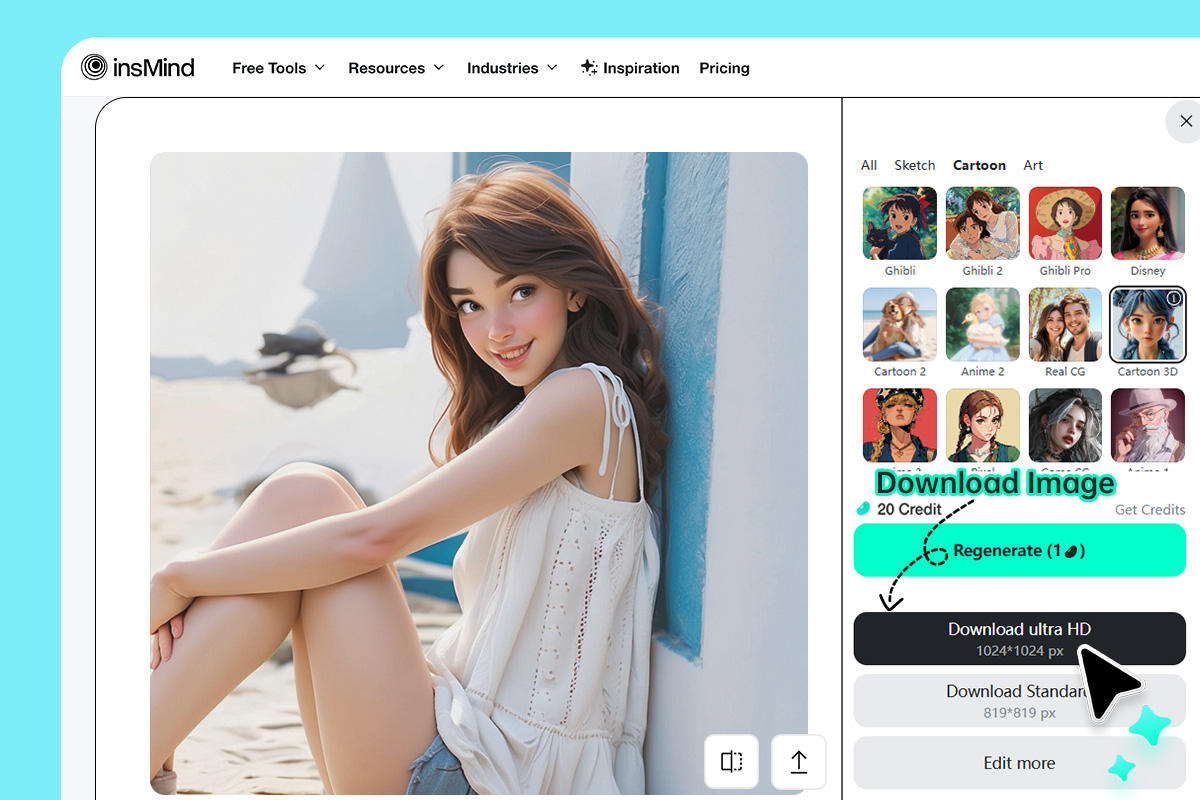The image size is (1200, 800).
Task: Click the sparkle icon beside Inspiration
Action: (589, 68)
